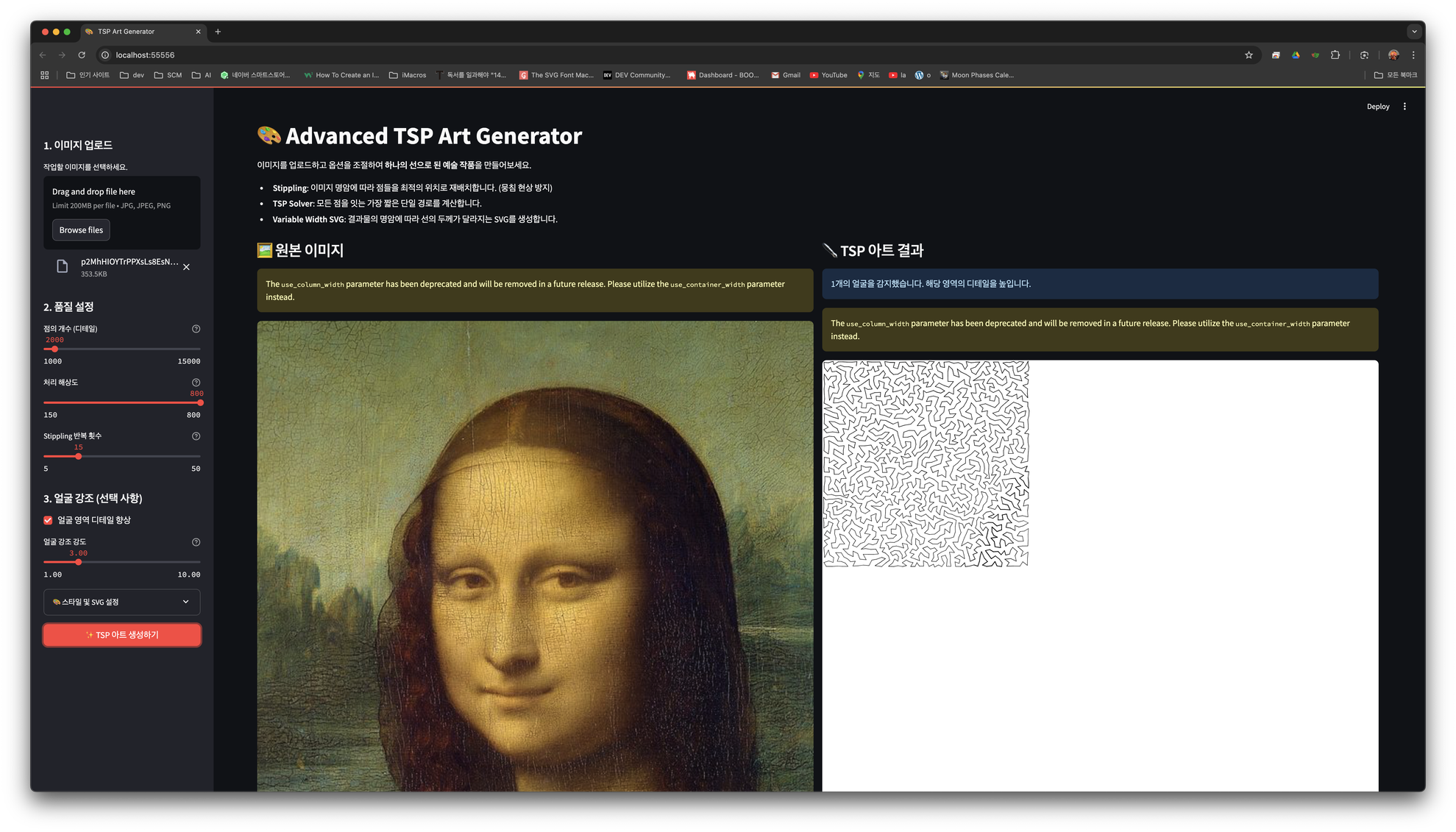Image resolution: width=1456 pixels, height=832 pixels.
Task: Click help icon for 얼굴 강조 강도
Action: pyautogui.click(x=196, y=542)
